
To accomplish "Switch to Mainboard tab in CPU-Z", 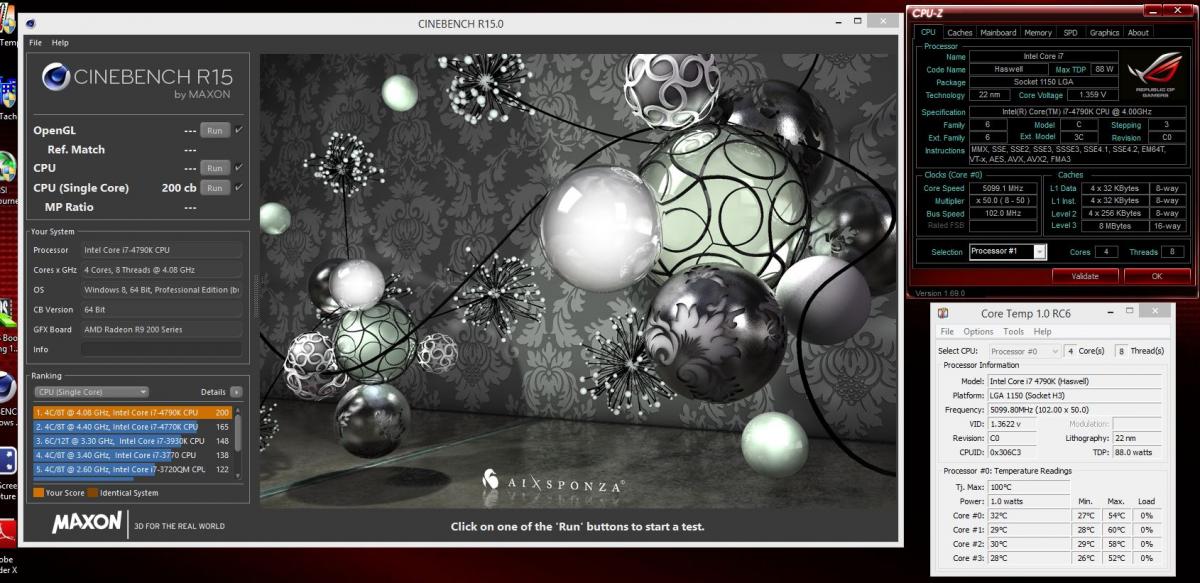I will (998, 33).
